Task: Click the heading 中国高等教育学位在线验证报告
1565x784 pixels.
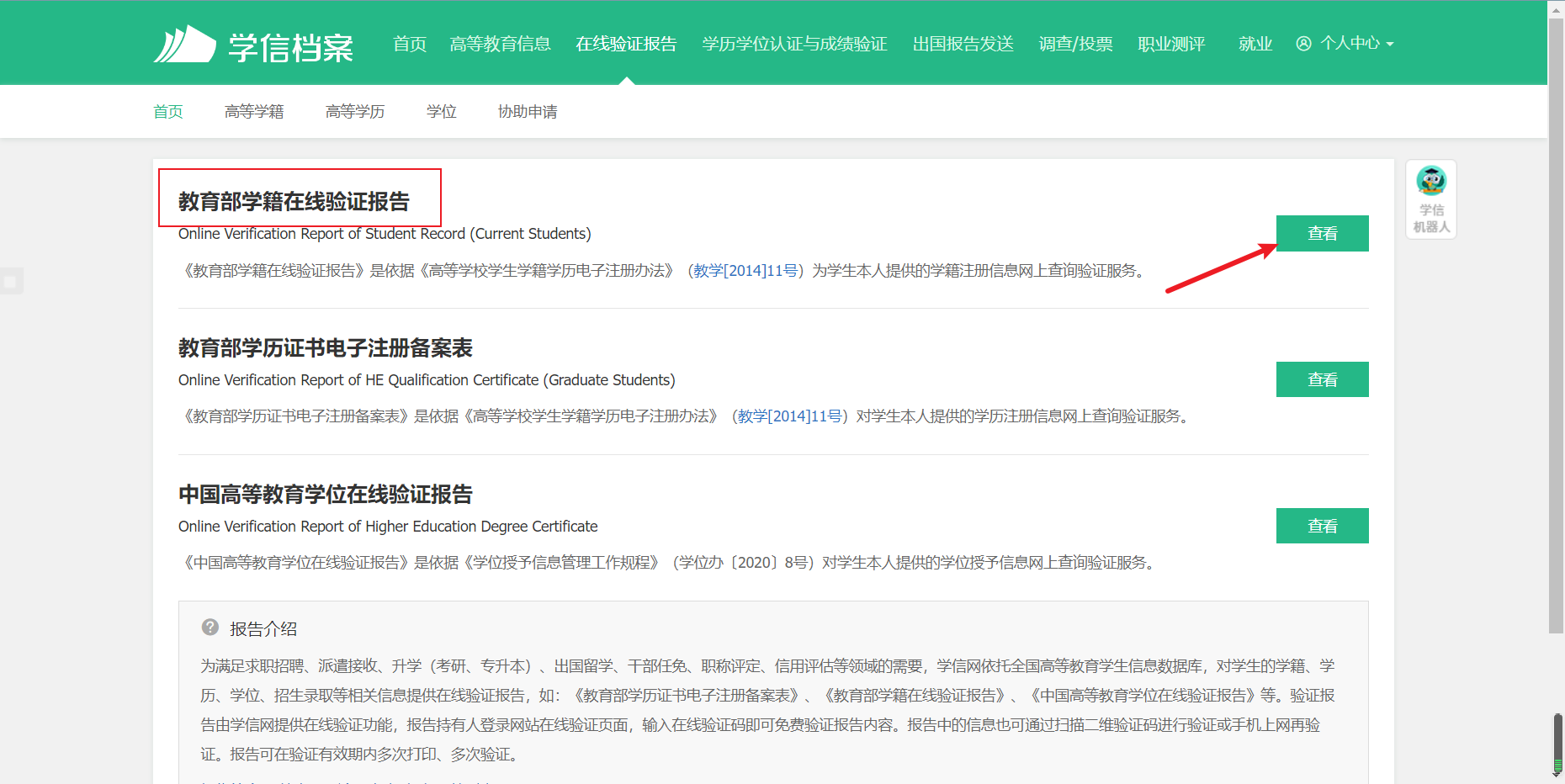Action: (326, 495)
